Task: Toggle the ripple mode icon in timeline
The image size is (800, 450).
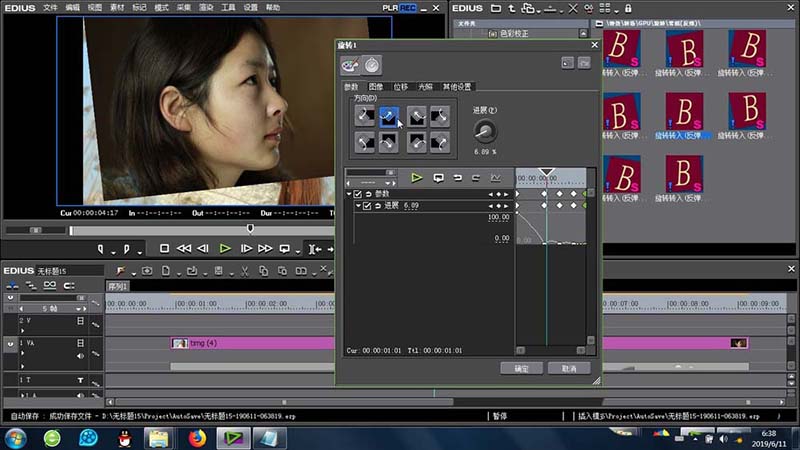Action: (x=31, y=285)
